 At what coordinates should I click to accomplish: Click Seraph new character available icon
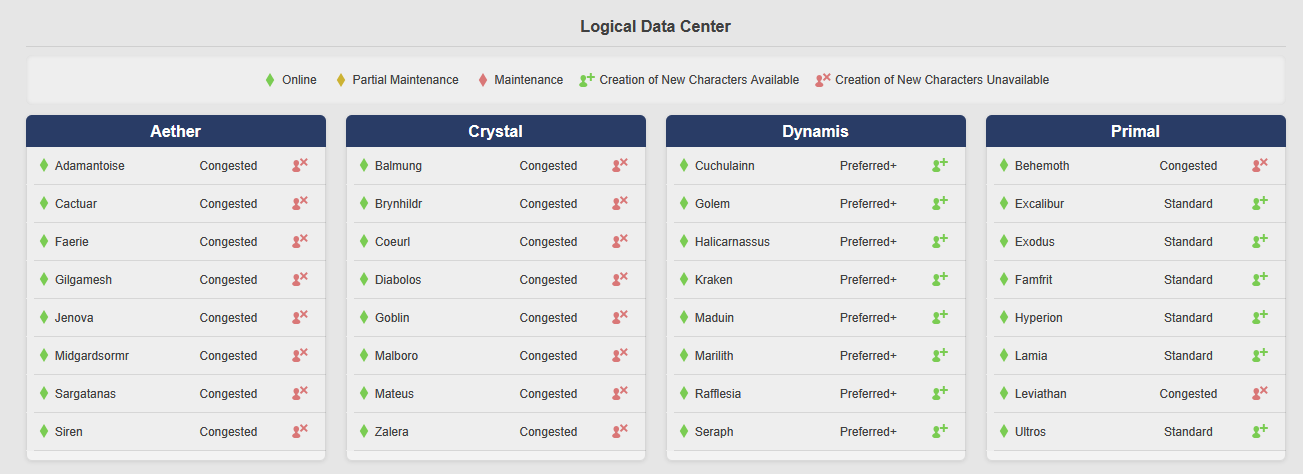coord(940,432)
